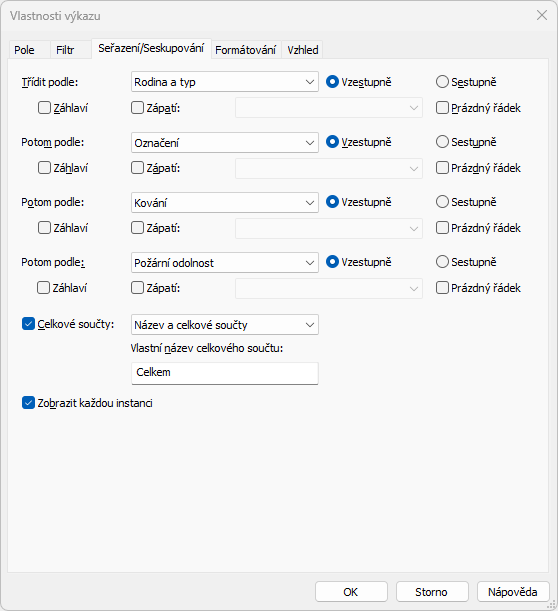Viewport: 558px width, 611px height.
Task: Open the Označení sort field dropdown
Action: tap(225, 143)
